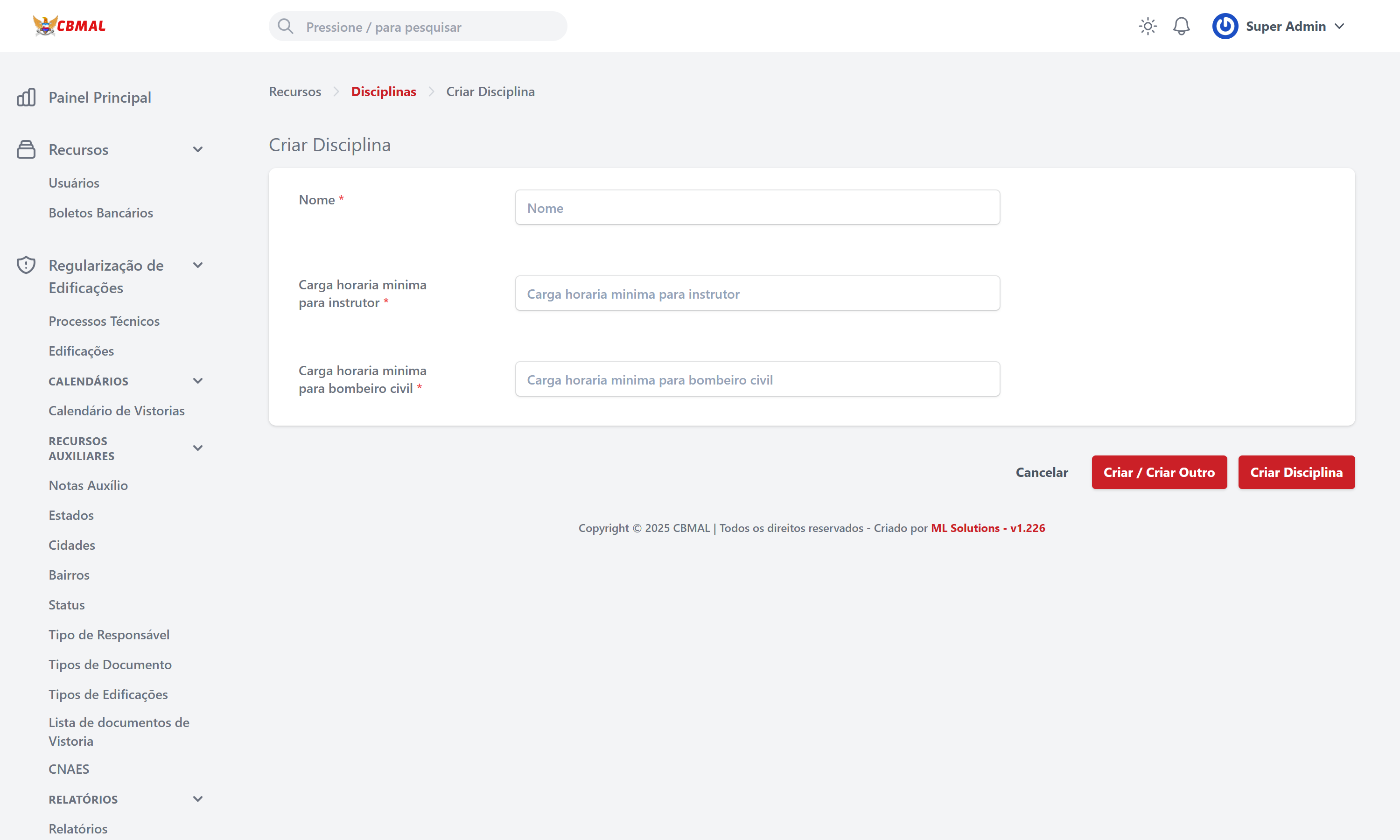Open Usuários in the sidebar

click(74, 183)
